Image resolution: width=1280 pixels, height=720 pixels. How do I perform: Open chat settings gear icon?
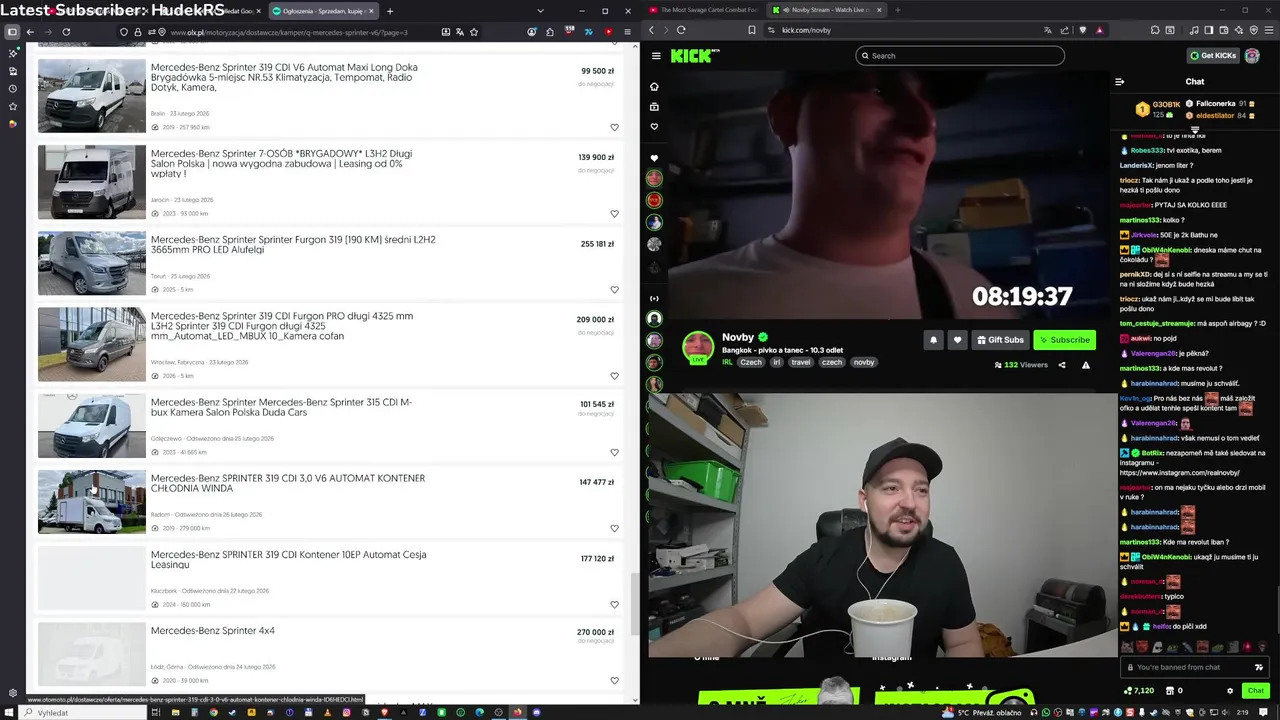[x=1230, y=691]
